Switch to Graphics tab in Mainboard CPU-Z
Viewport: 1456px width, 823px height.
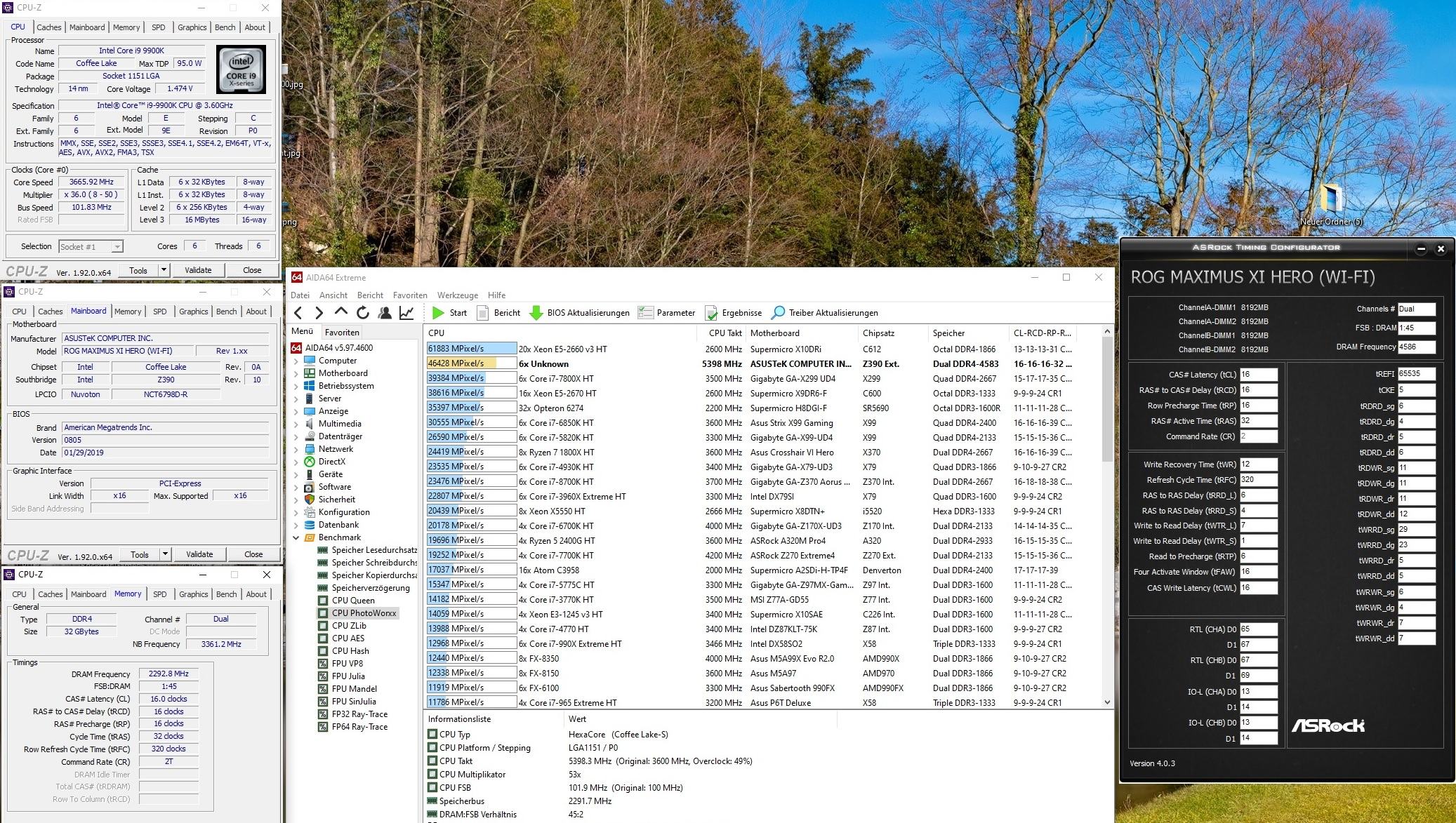(193, 312)
